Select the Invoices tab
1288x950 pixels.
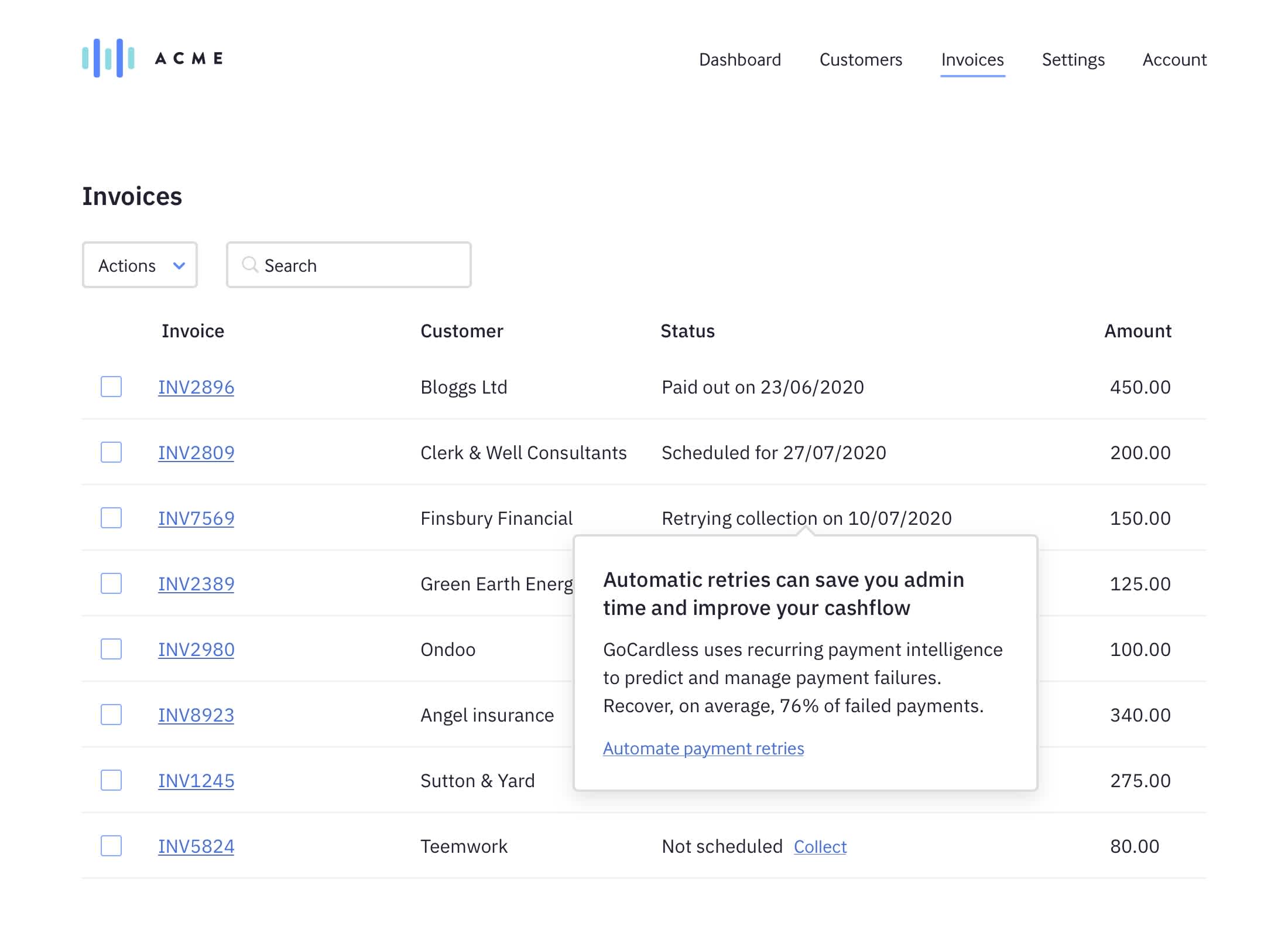(x=972, y=60)
